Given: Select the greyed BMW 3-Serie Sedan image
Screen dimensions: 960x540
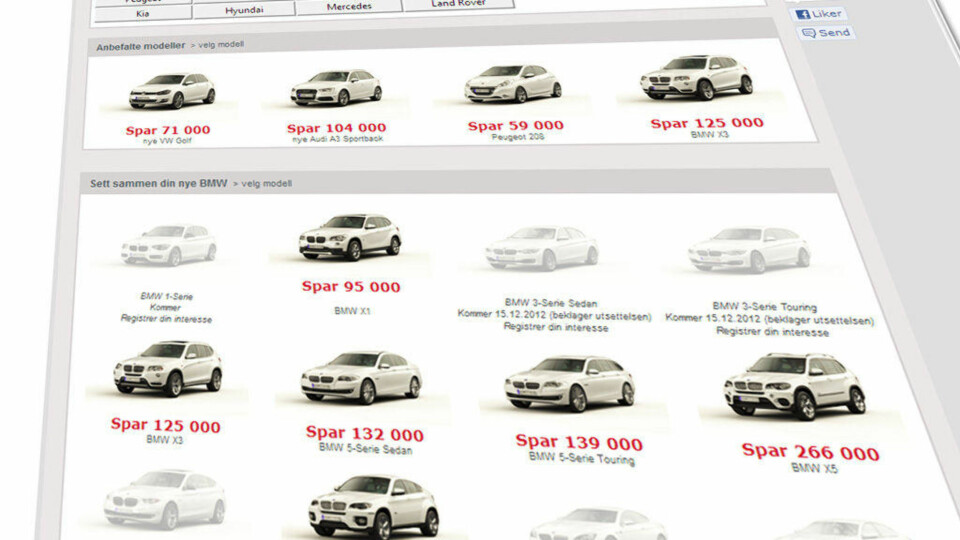Looking at the screenshot, I should click(x=541, y=247).
